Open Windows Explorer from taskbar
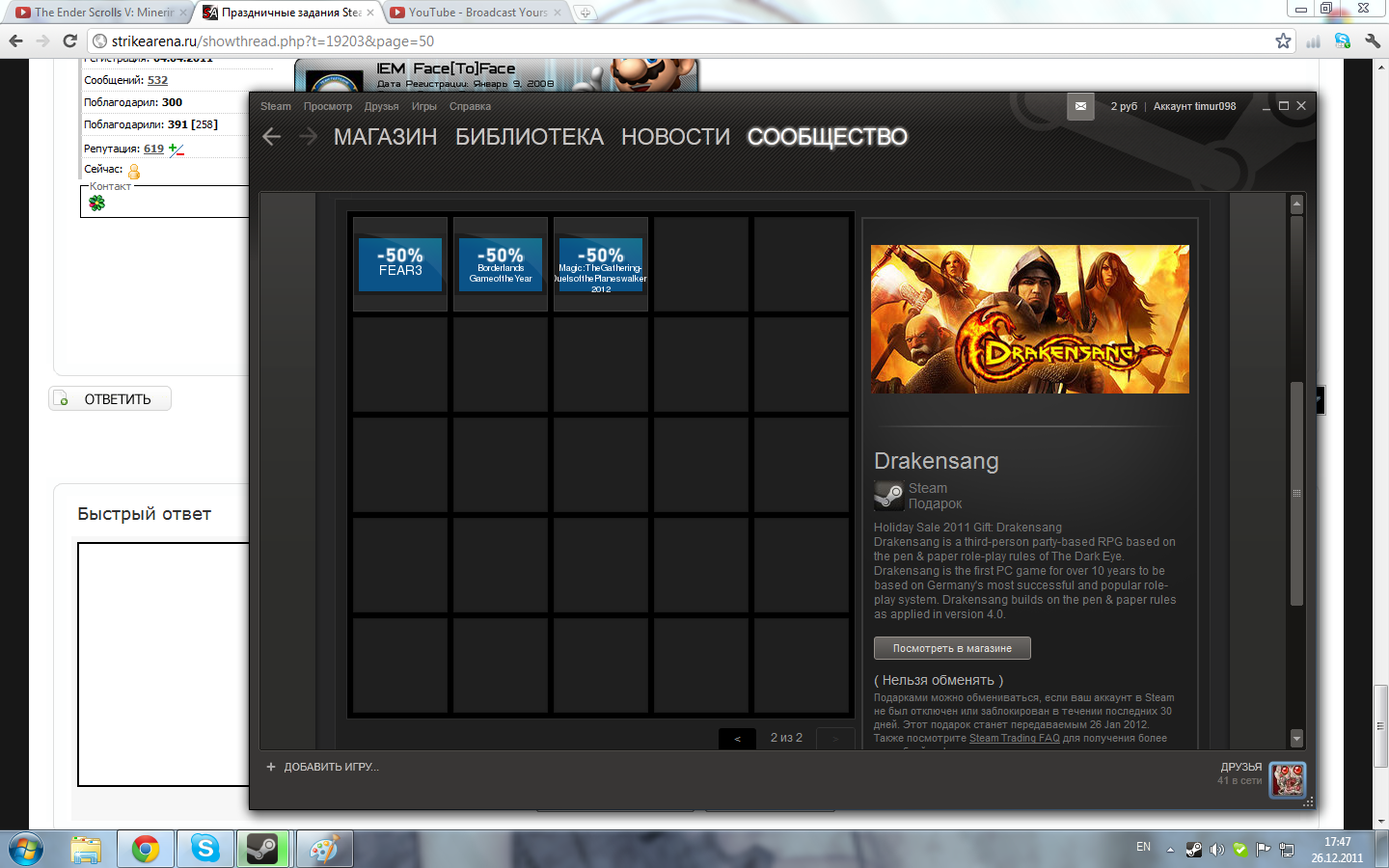 (86, 849)
